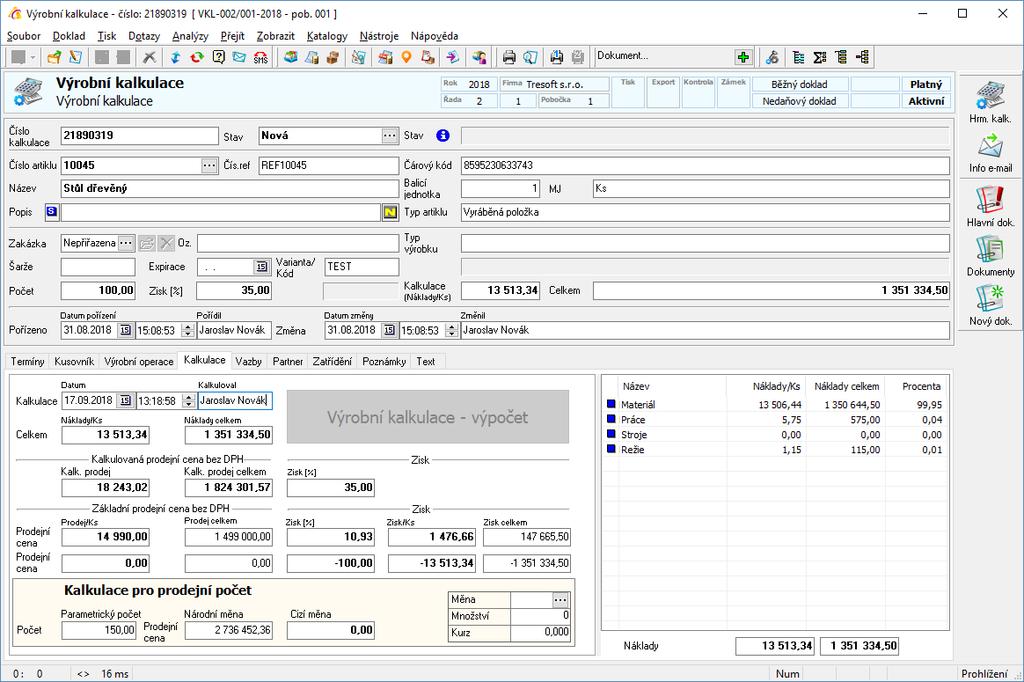The width and height of the screenshot is (1024, 682).
Task: Open Dokumenty from the side panel
Action: pyautogui.click(x=990, y=256)
